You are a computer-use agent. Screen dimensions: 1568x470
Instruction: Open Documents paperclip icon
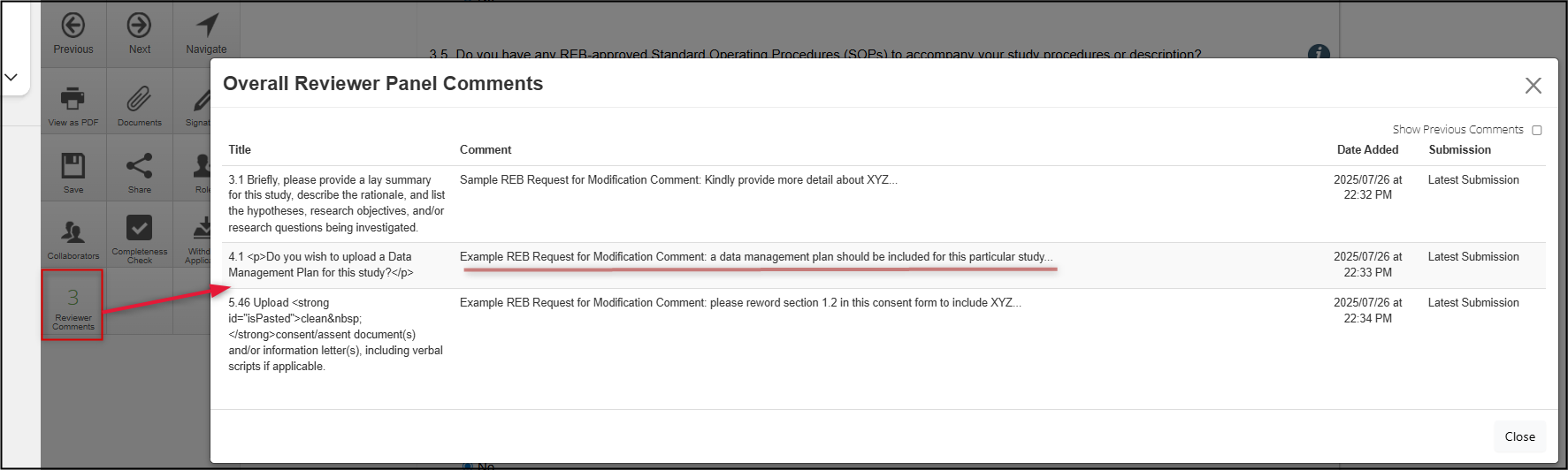click(x=139, y=99)
